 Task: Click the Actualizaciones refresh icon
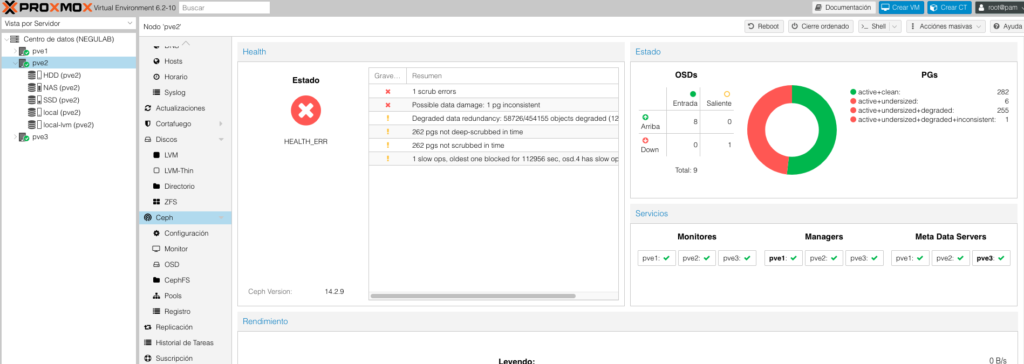coord(148,108)
